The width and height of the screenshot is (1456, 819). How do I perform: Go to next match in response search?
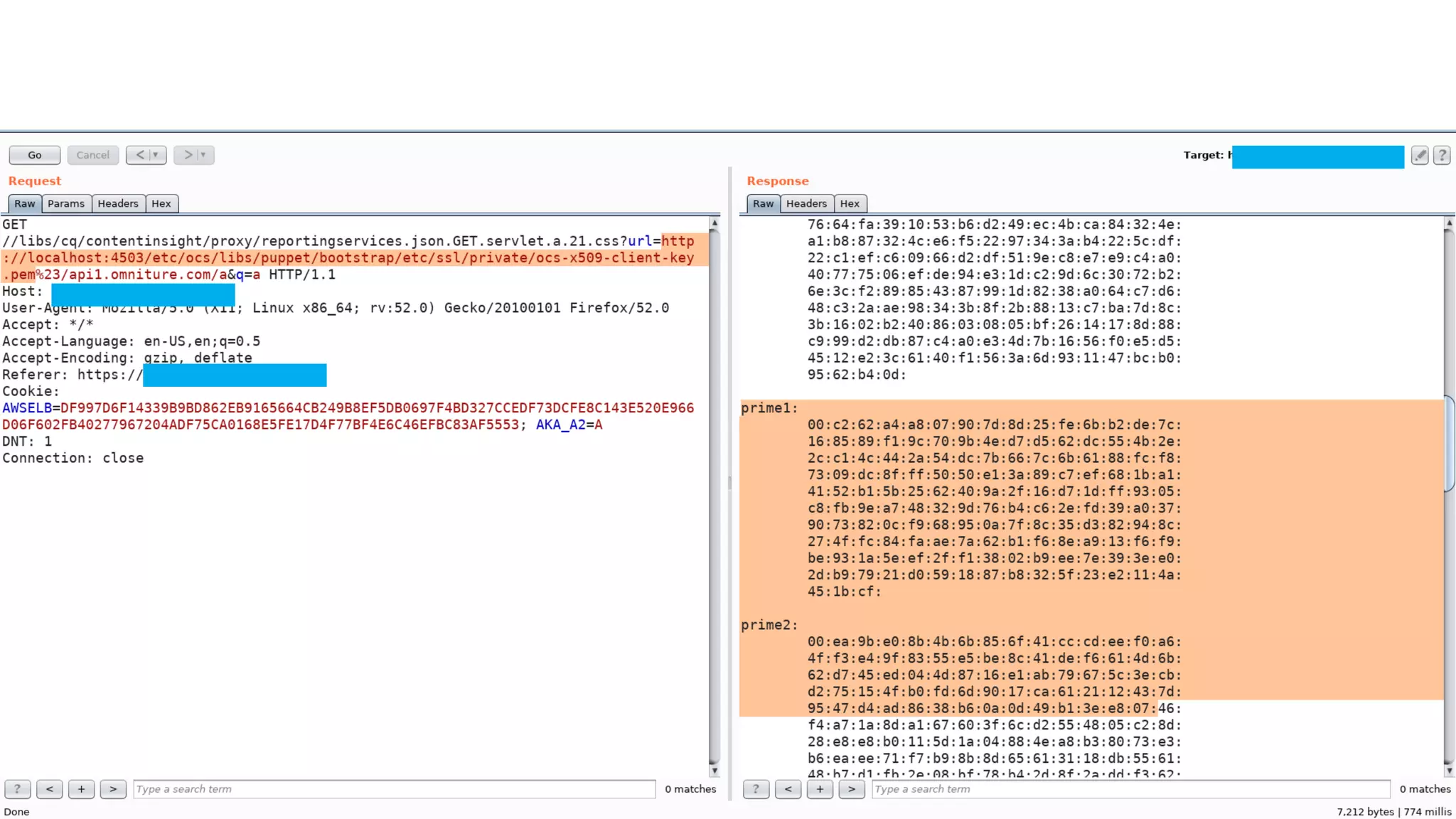pyautogui.click(x=852, y=789)
